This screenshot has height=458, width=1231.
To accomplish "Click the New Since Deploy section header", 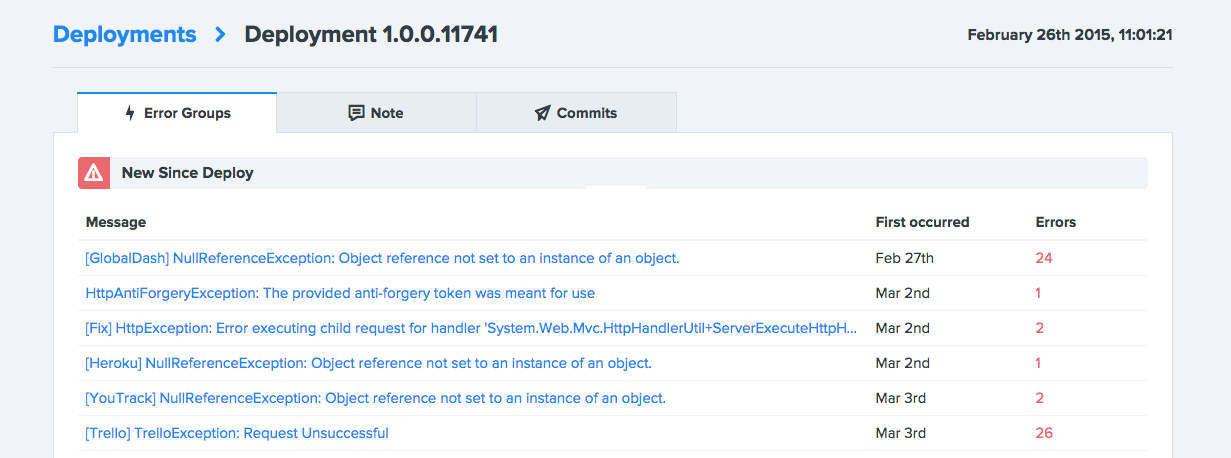I will 188,173.
